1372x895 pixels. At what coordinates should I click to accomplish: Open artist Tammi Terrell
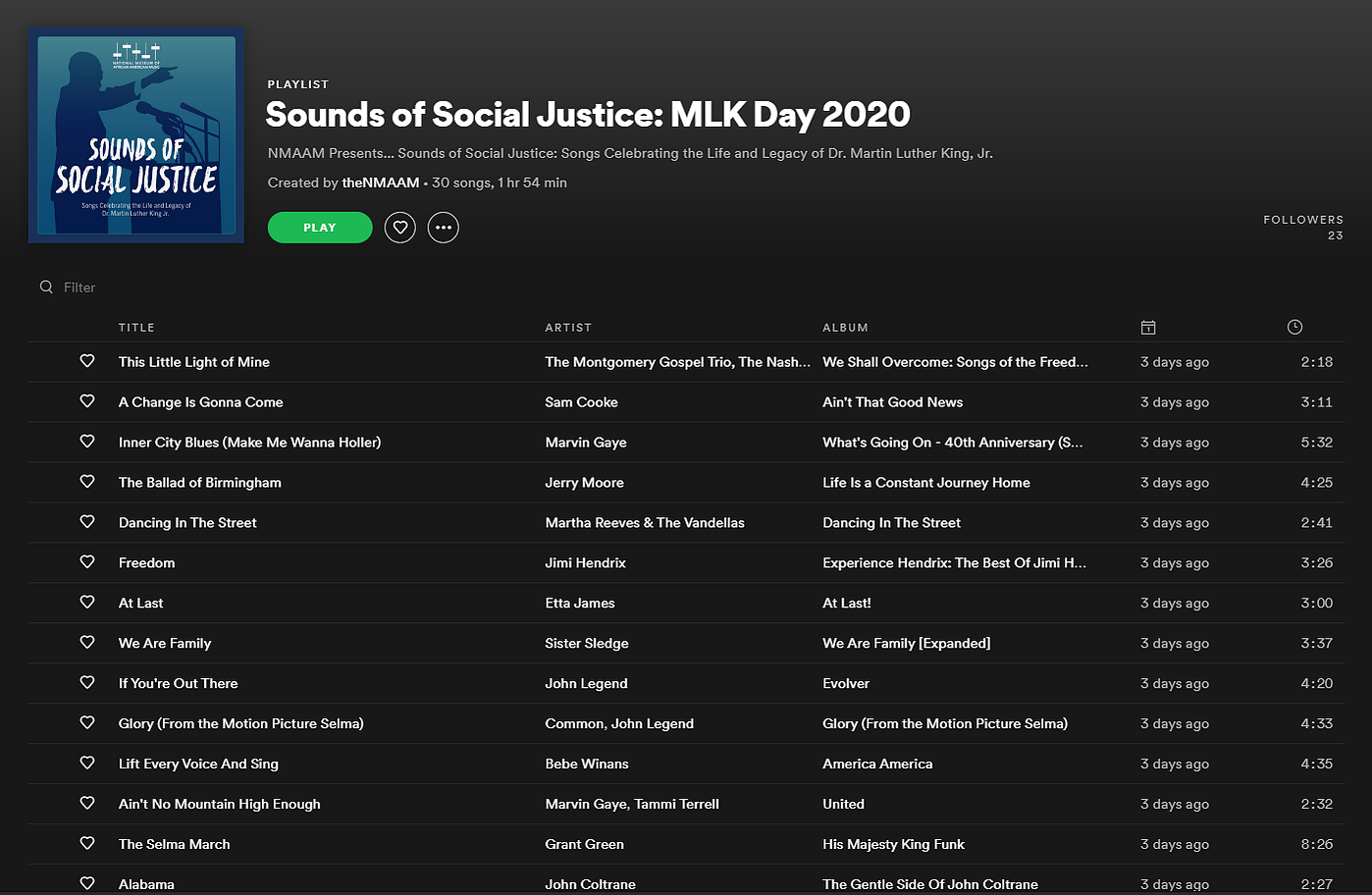[676, 805]
